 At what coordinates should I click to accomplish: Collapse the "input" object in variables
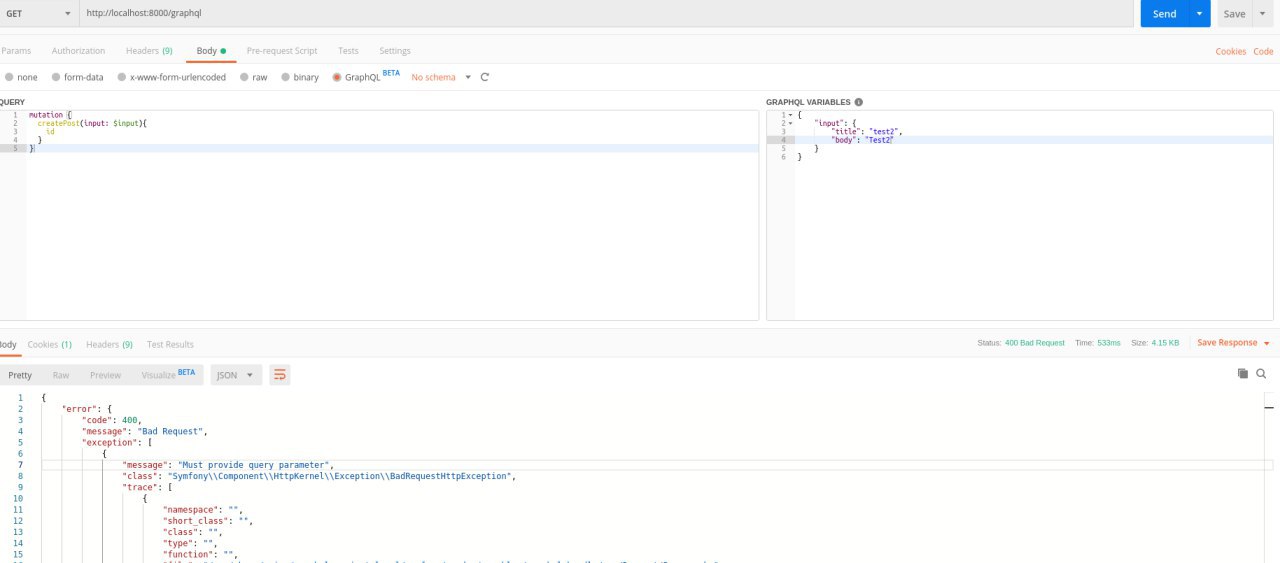(791, 123)
